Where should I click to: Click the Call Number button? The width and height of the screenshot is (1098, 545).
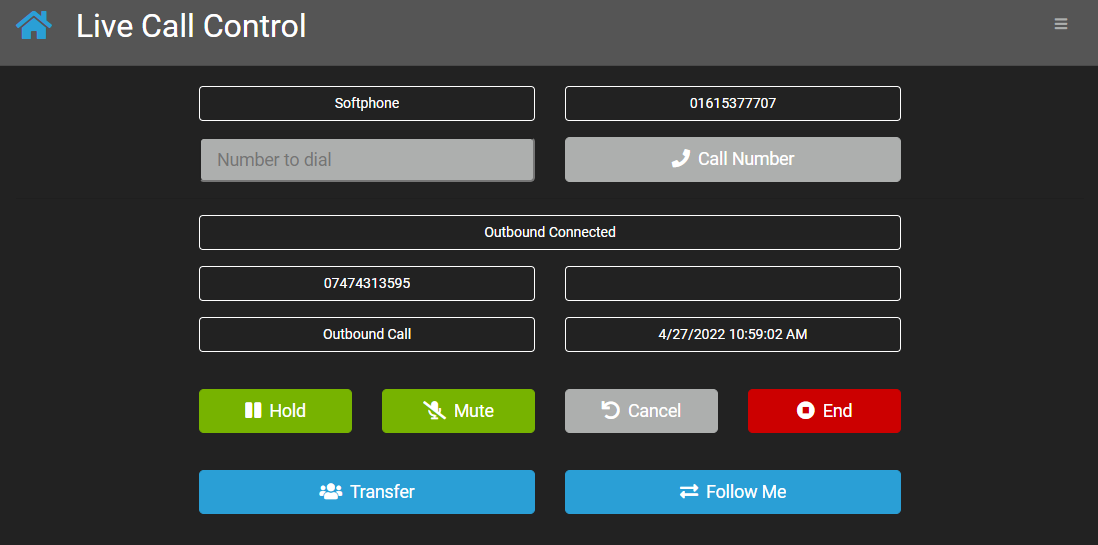tap(732, 159)
